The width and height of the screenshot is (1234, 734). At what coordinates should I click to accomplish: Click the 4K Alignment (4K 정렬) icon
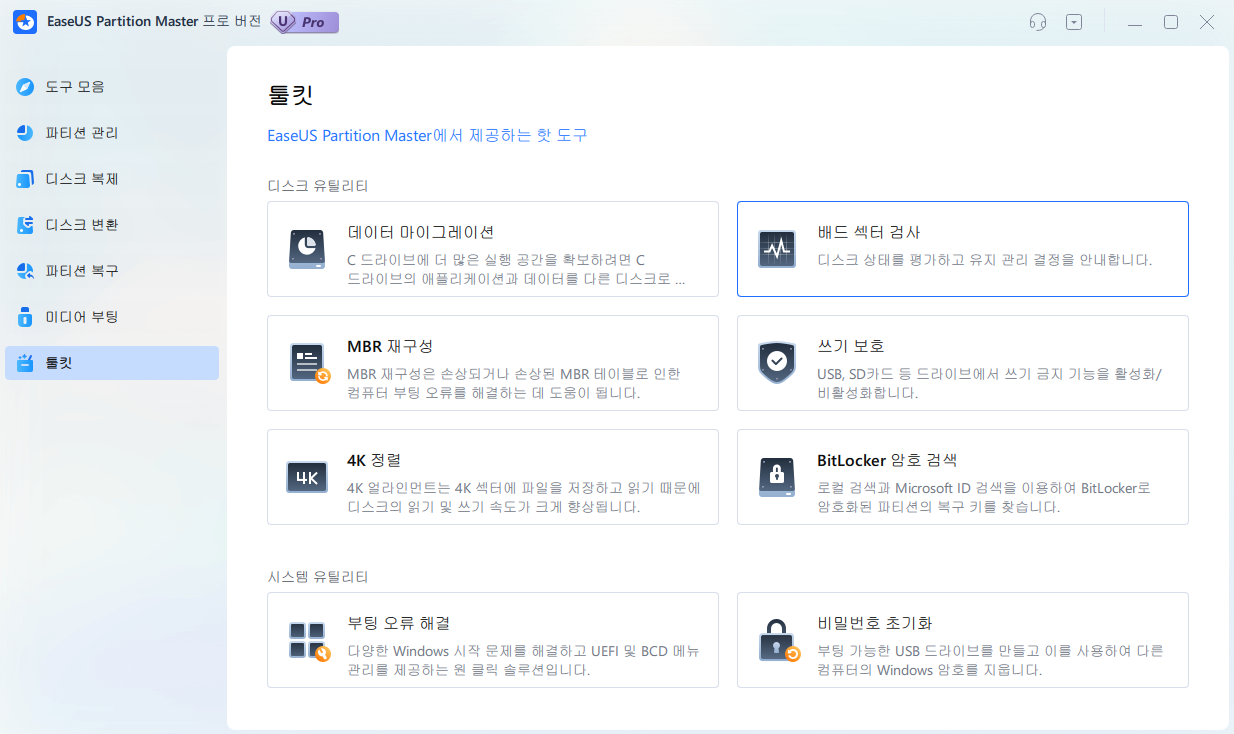tap(308, 477)
